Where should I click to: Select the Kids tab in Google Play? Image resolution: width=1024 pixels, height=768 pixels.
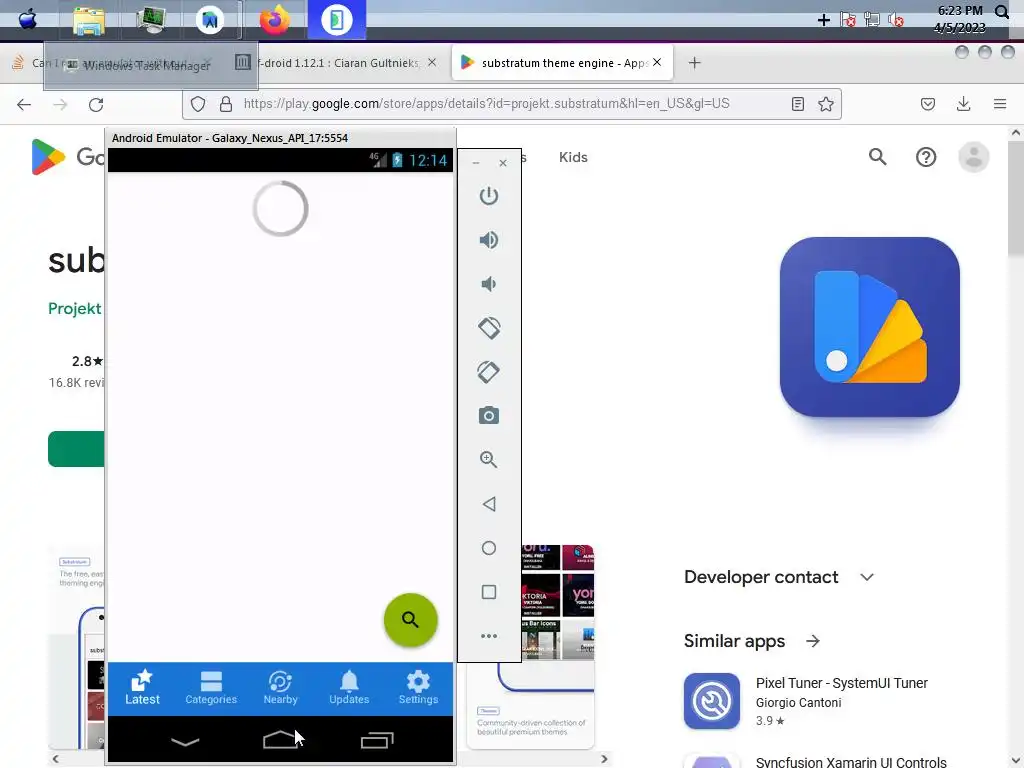point(573,157)
